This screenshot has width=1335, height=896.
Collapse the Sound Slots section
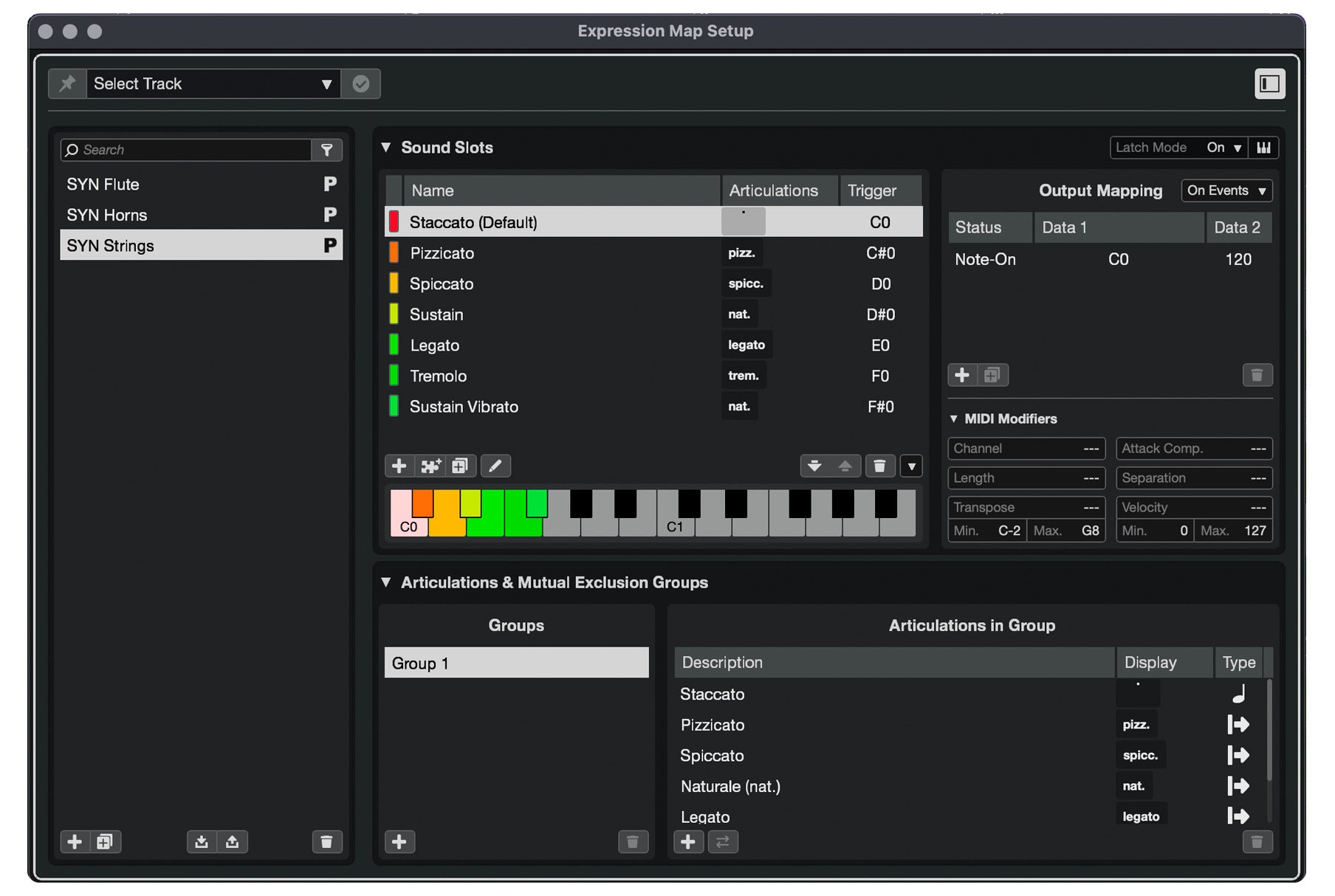coord(386,148)
